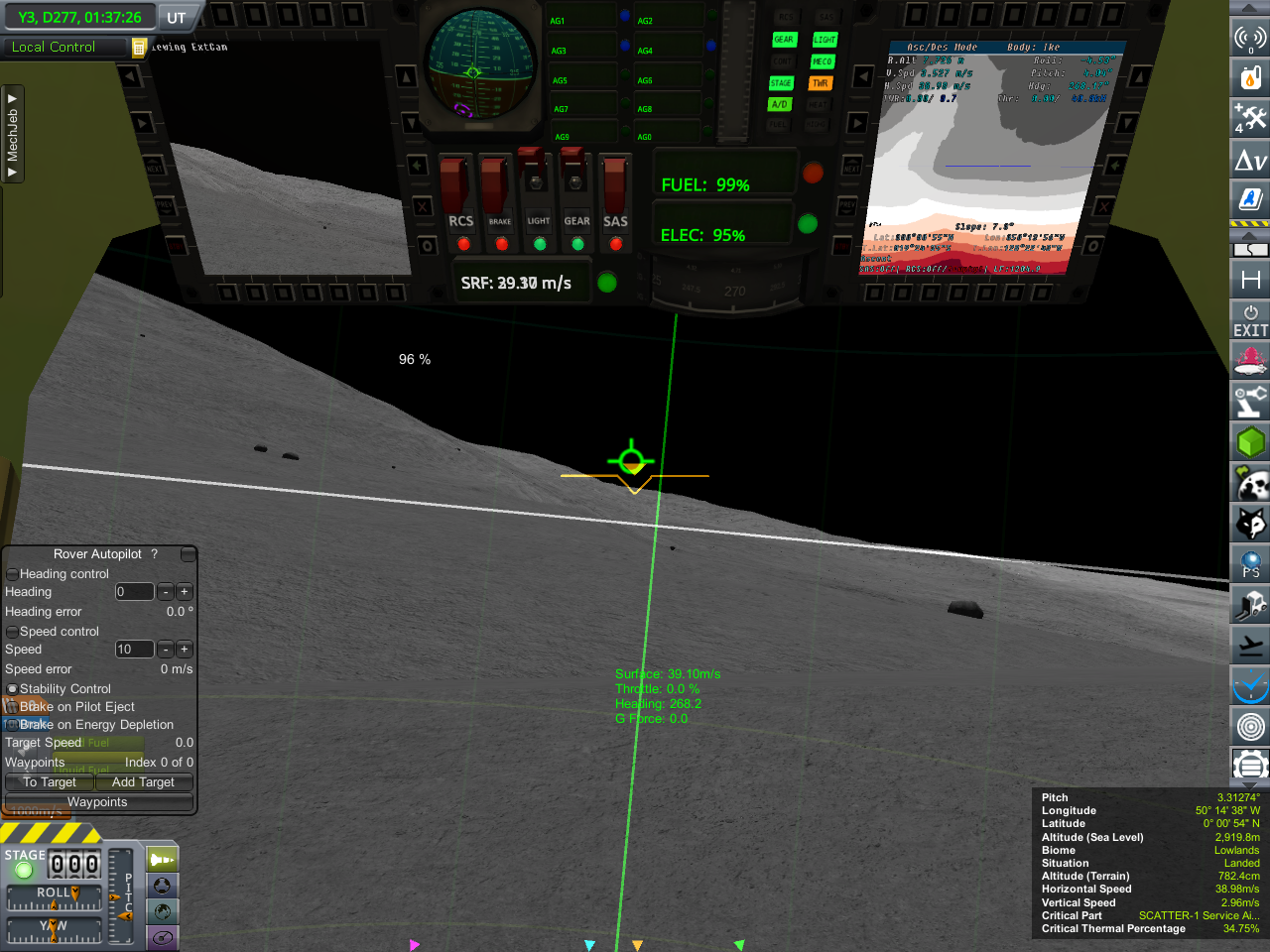This screenshot has height=952, width=1270.
Task: Click the Local Control status label
Action: (54, 47)
